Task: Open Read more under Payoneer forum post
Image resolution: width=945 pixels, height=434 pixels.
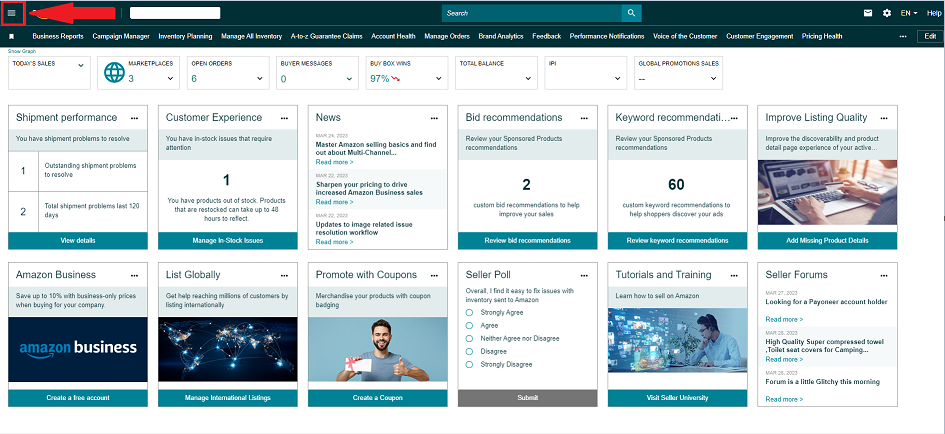Action: (x=784, y=319)
